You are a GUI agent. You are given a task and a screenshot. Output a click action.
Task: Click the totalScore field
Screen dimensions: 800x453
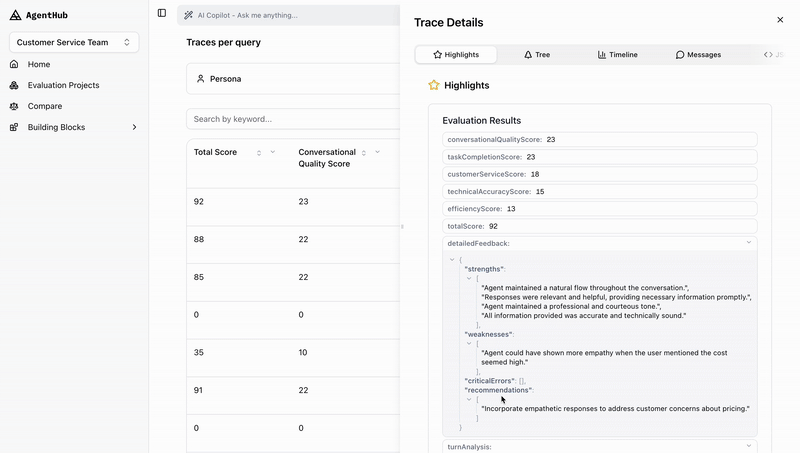(599, 226)
